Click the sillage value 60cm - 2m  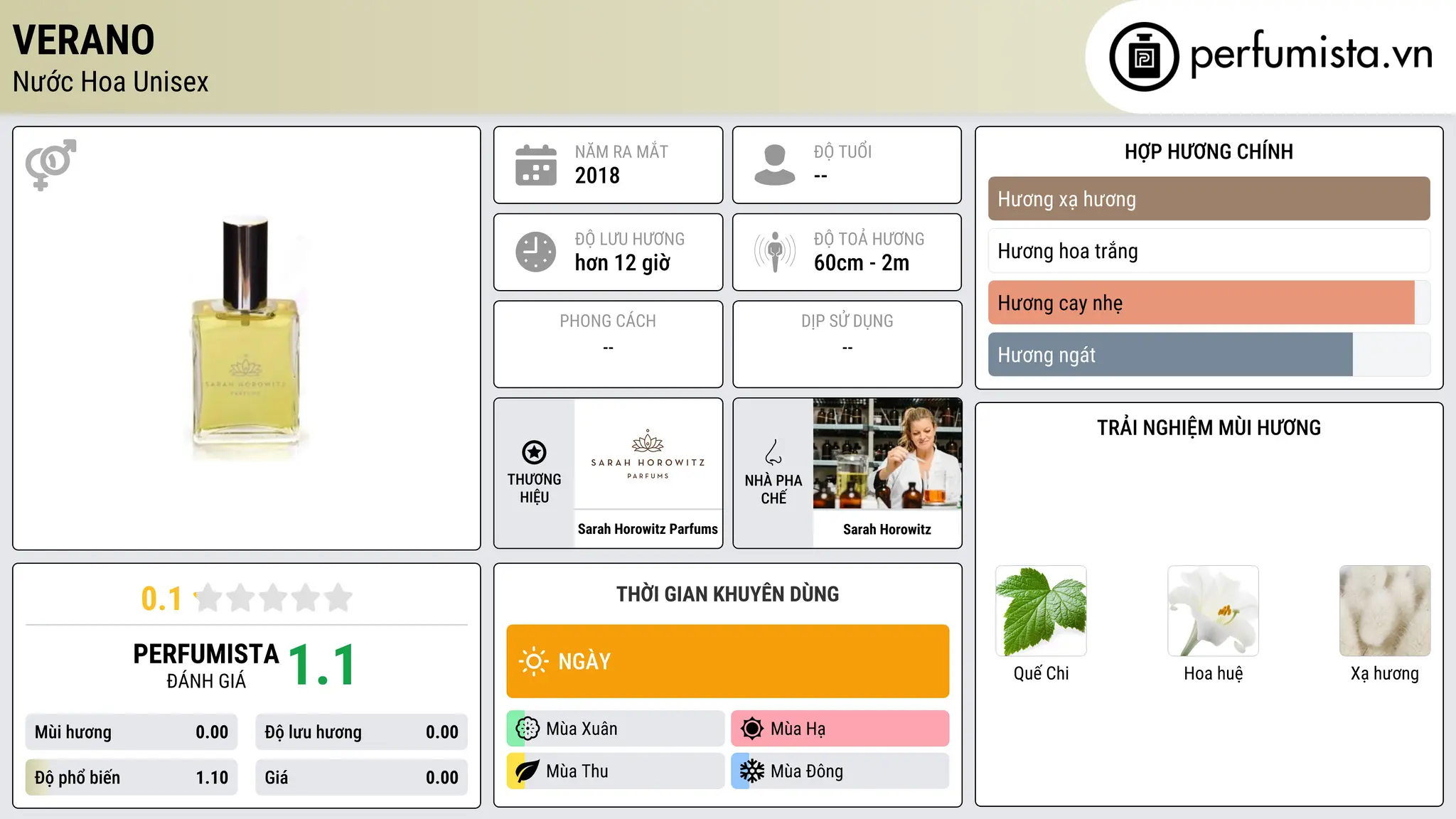click(x=862, y=263)
